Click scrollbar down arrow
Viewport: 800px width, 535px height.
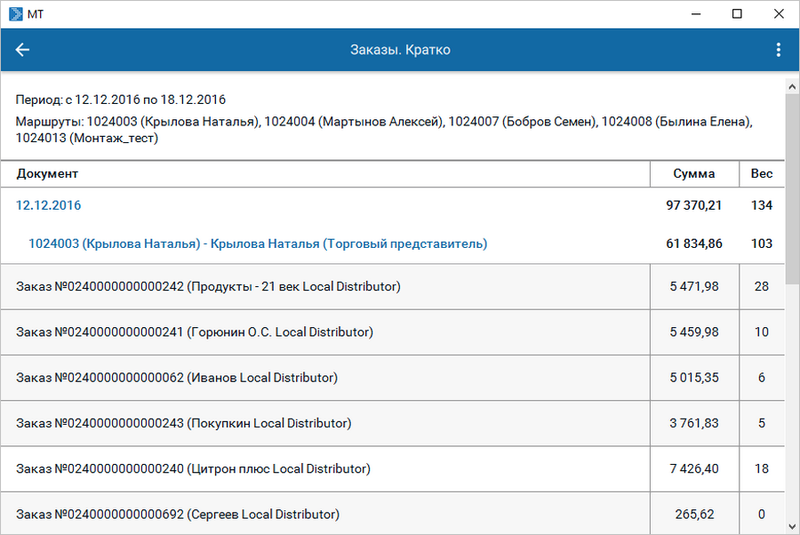click(792, 526)
